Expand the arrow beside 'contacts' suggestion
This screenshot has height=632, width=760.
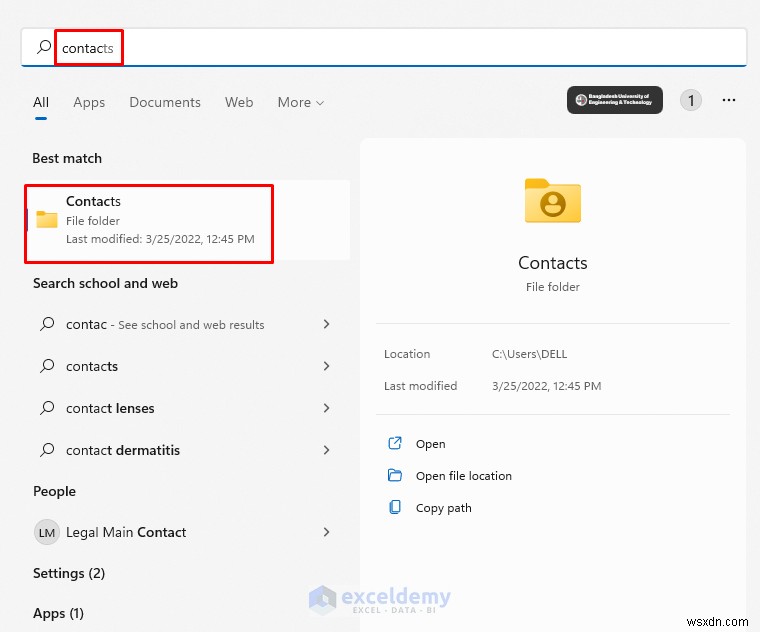coord(326,366)
